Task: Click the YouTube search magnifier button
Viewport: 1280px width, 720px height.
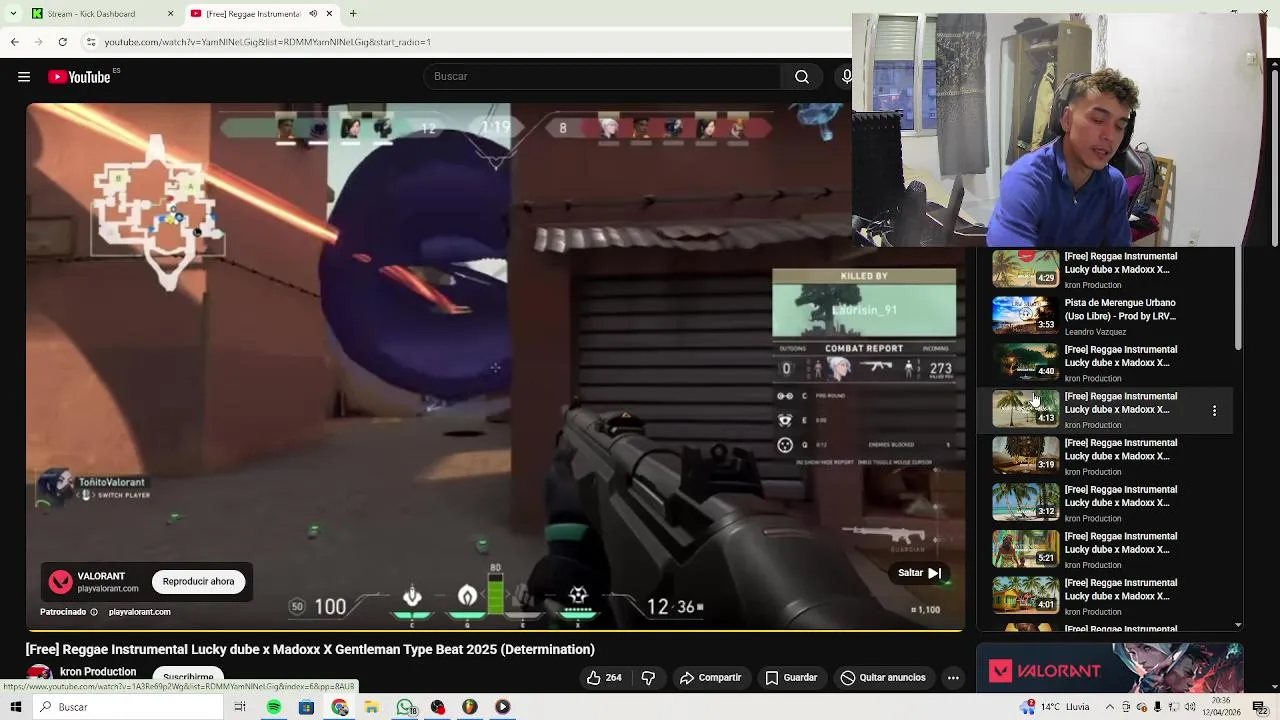Action: [802, 77]
